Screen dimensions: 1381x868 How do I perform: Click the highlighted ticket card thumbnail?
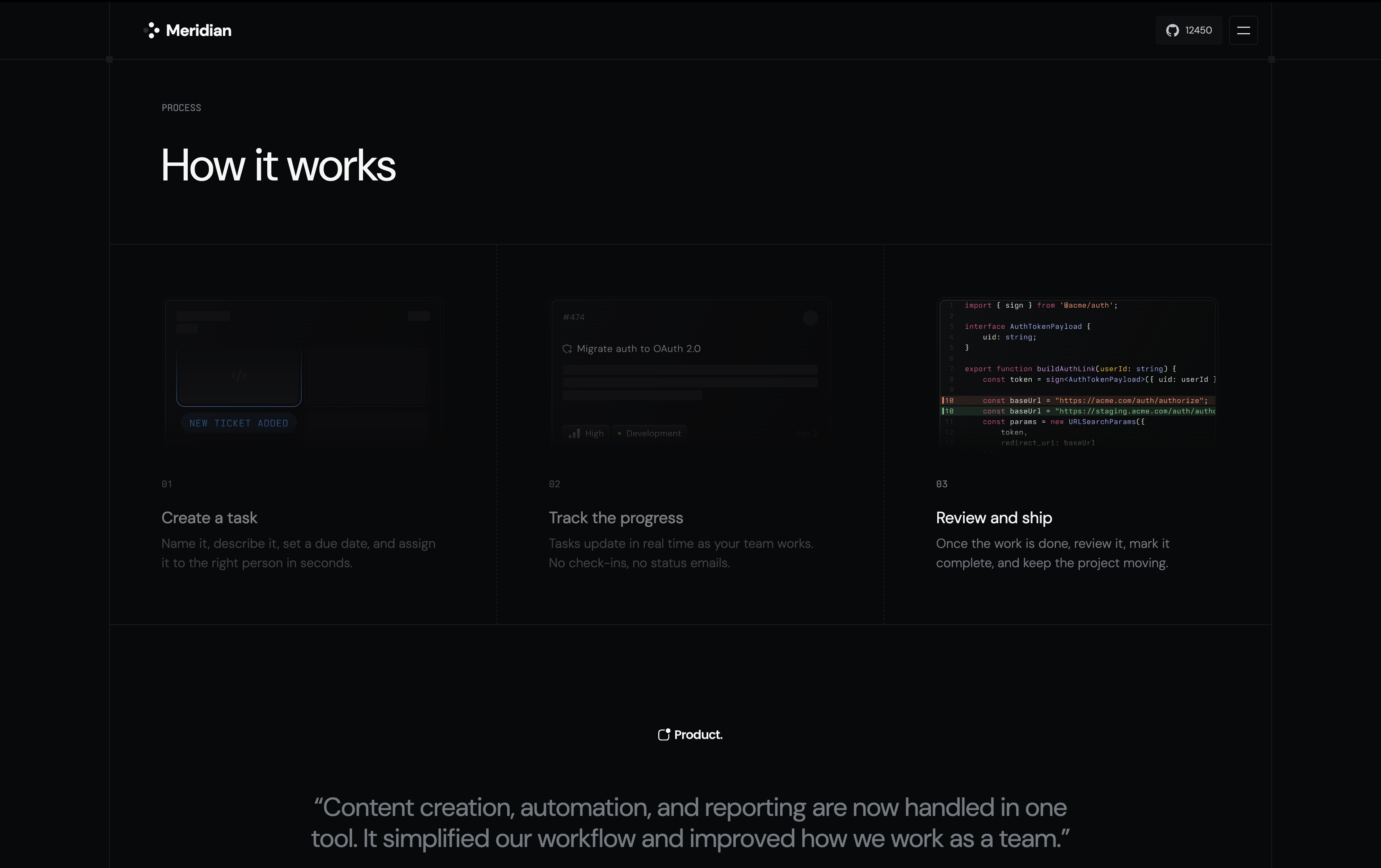tap(239, 376)
